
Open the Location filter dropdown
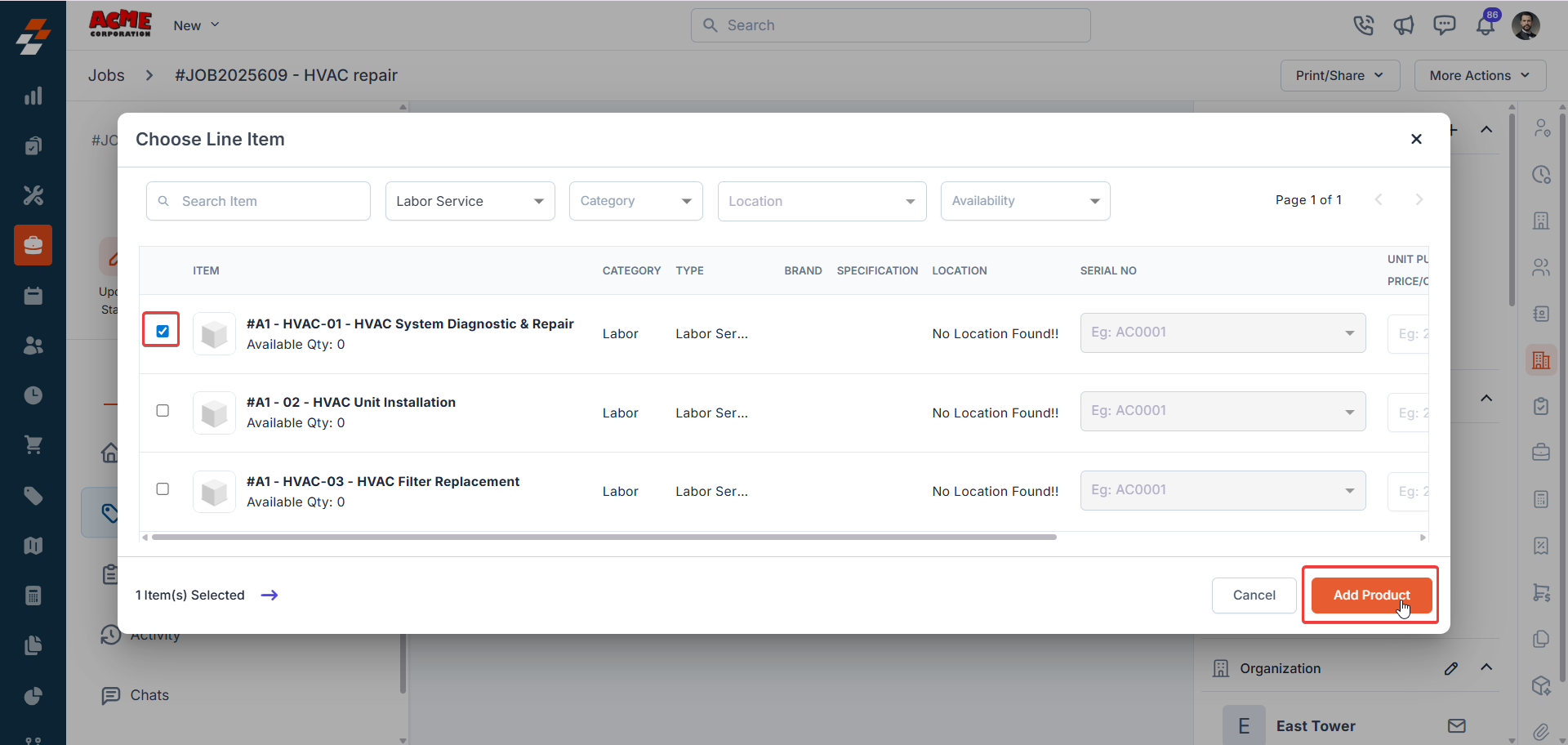point(822,201)
